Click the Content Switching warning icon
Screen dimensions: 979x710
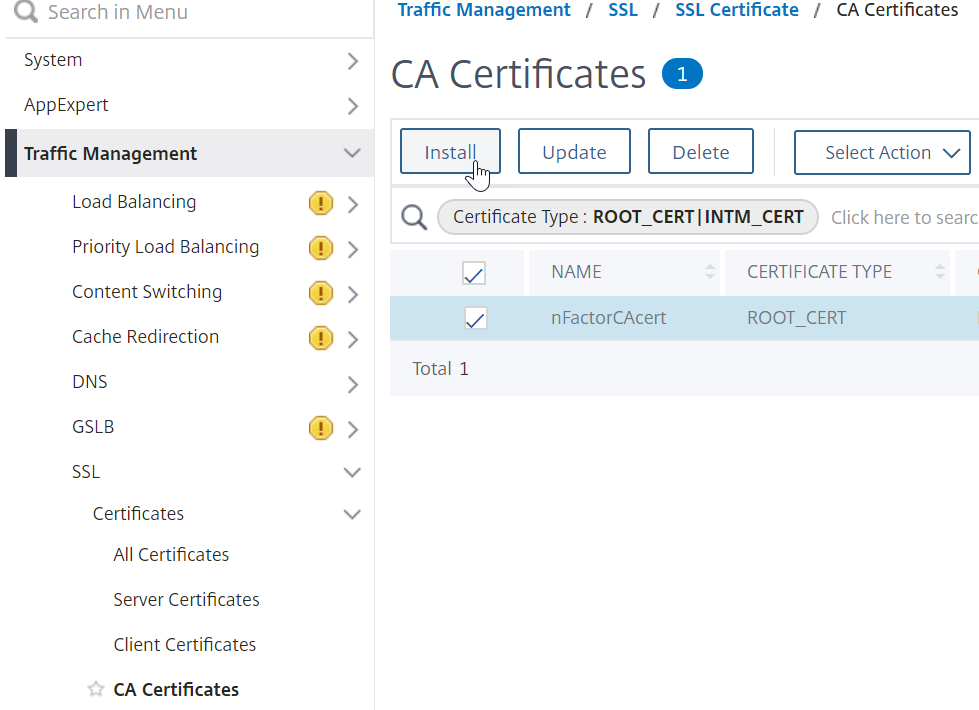(x=320, y=293)
